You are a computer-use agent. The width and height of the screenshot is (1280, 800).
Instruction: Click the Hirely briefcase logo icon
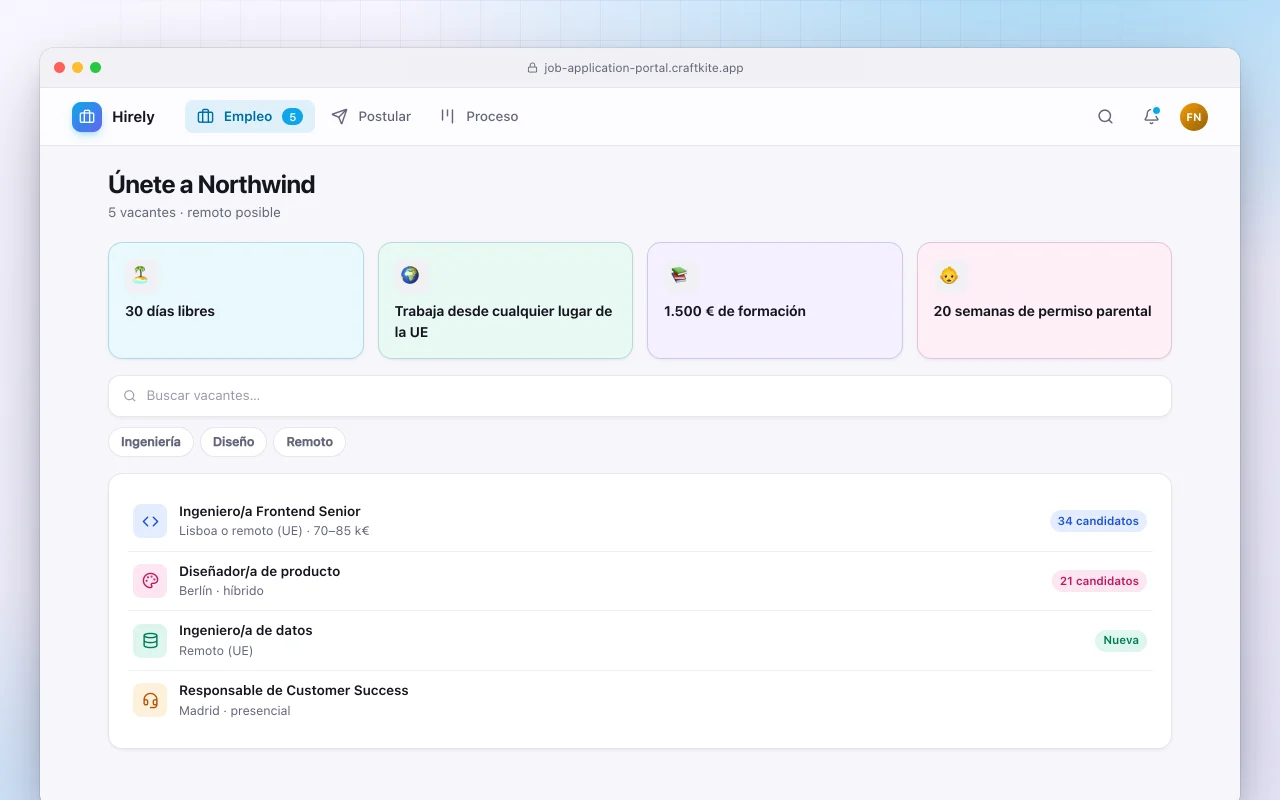coord(87,117)
